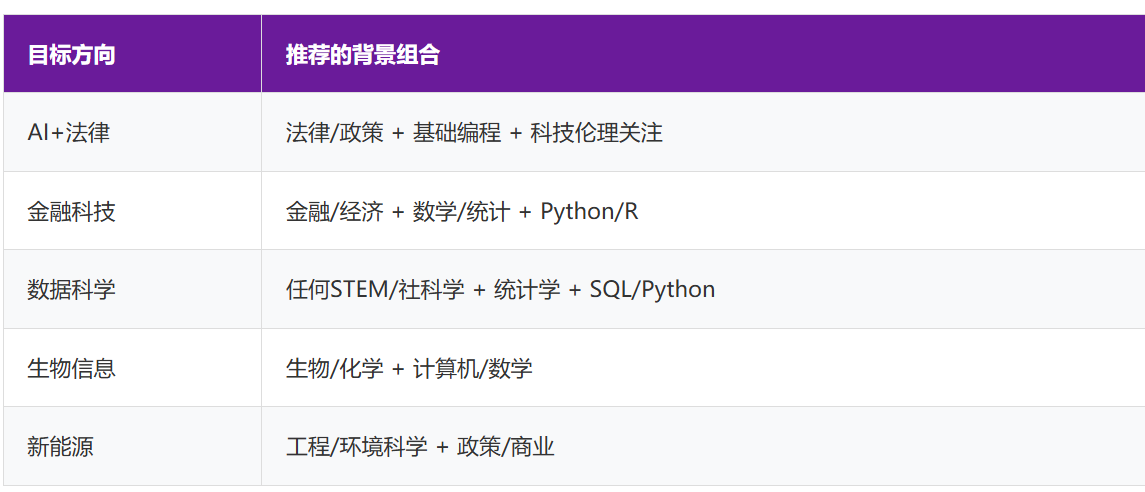Click the 生物/化学 text
The height and width of the screenshot is (492, 1145).
334,368
